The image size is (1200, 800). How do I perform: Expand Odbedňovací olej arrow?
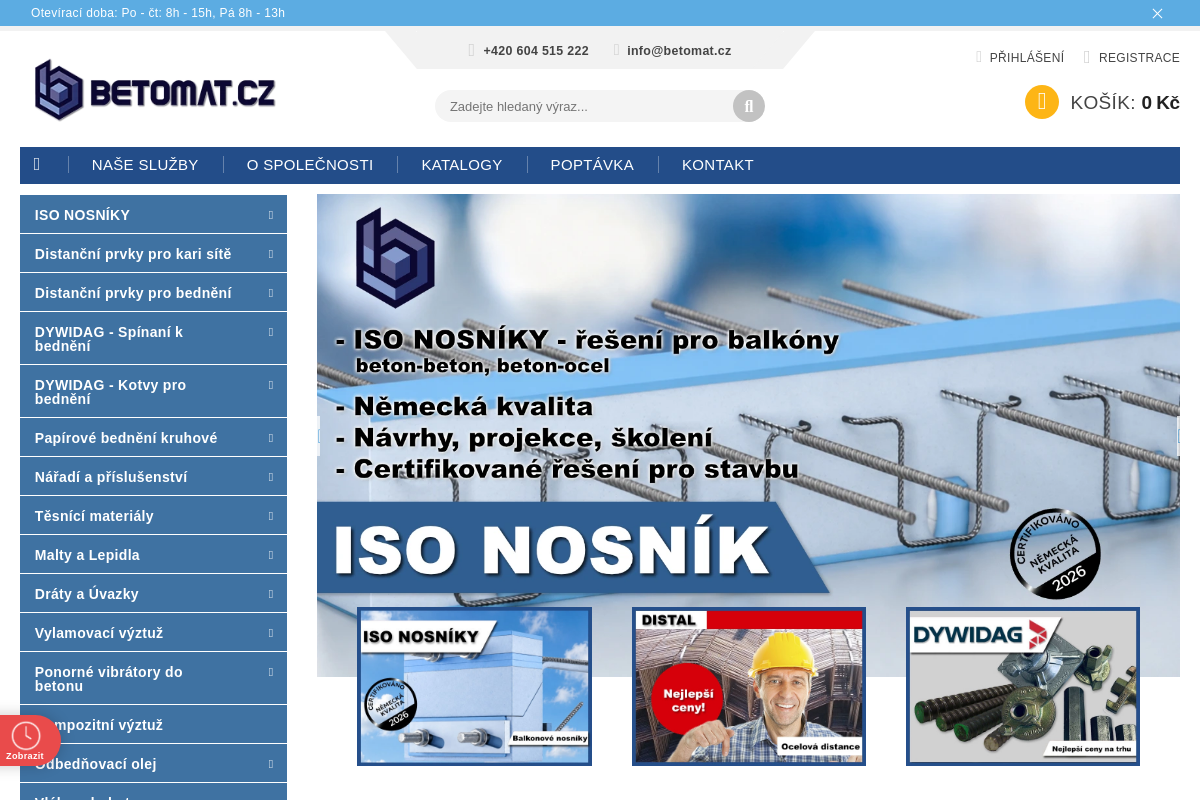click(x=271, y=763)
